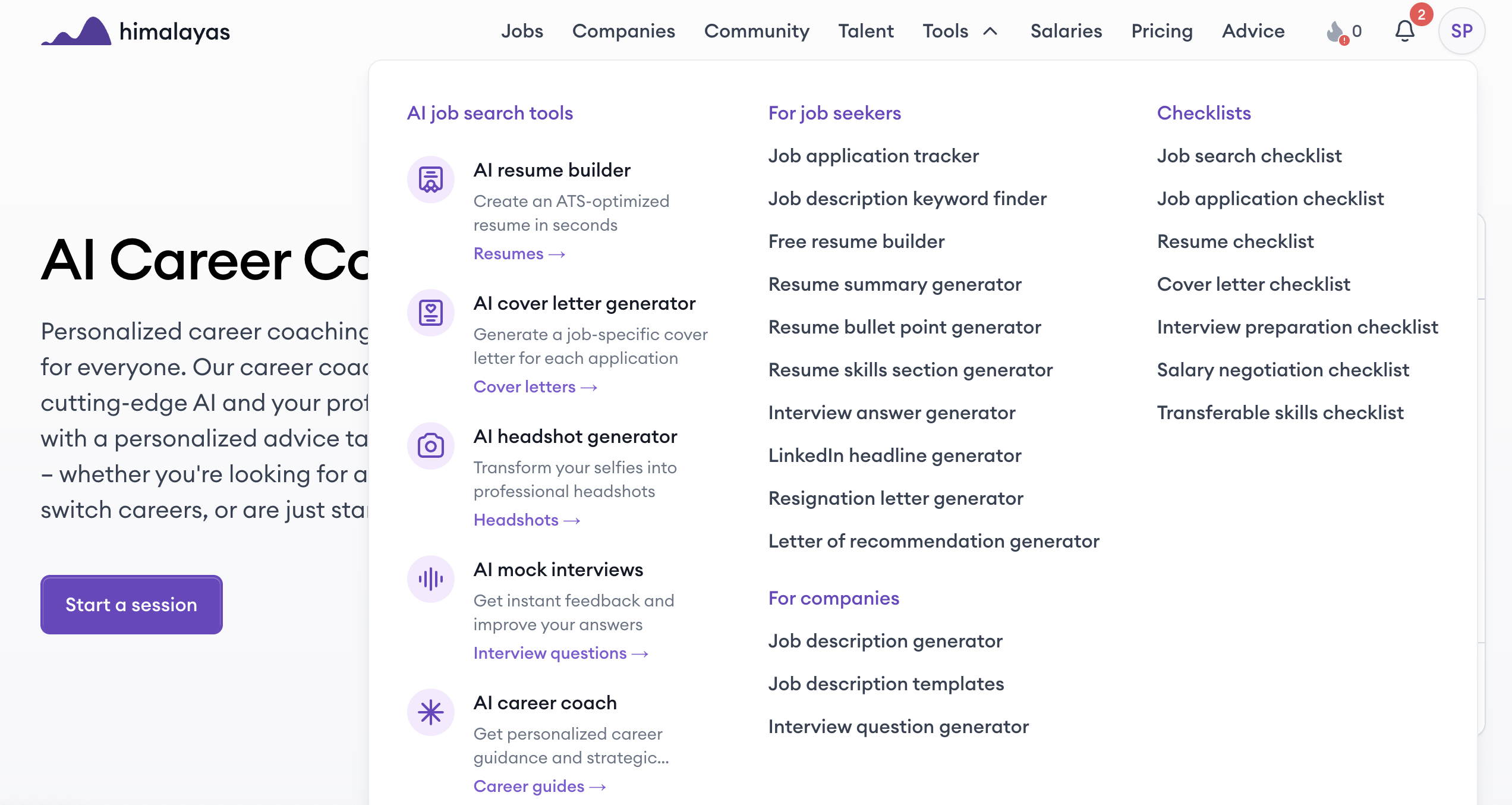Open the Job application tracker
The width and height of the screenshot is (1512, 805).
tap(873, 156)
